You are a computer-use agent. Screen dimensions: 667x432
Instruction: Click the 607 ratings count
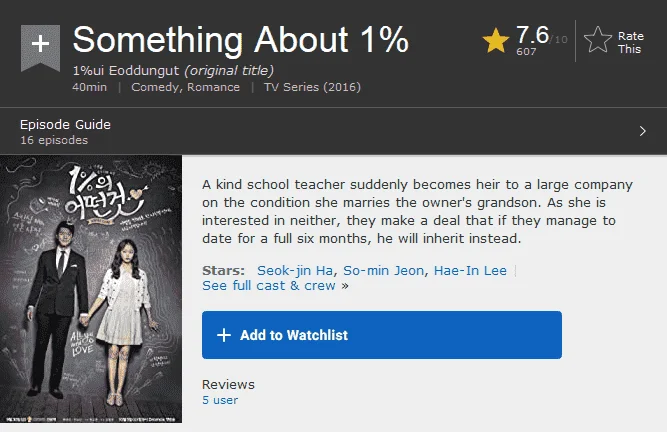[526, 51]
